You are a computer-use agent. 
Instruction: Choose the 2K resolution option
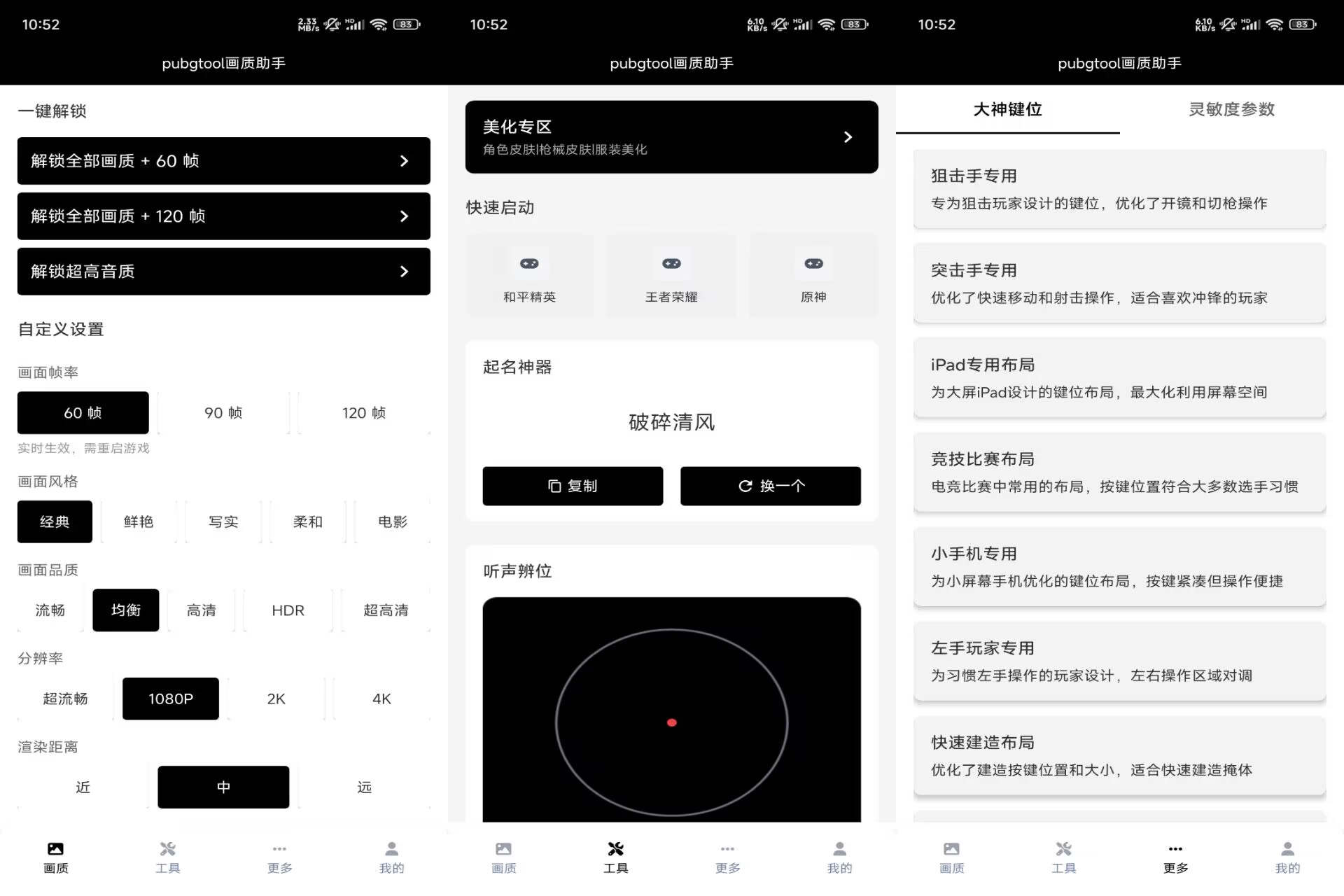pos(275,698)
